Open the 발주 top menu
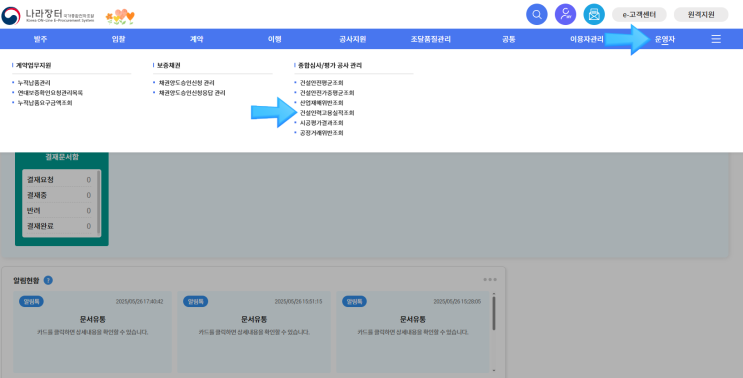Image resolution: width=743 pixels, height=378 pixels. coord(40,39)
